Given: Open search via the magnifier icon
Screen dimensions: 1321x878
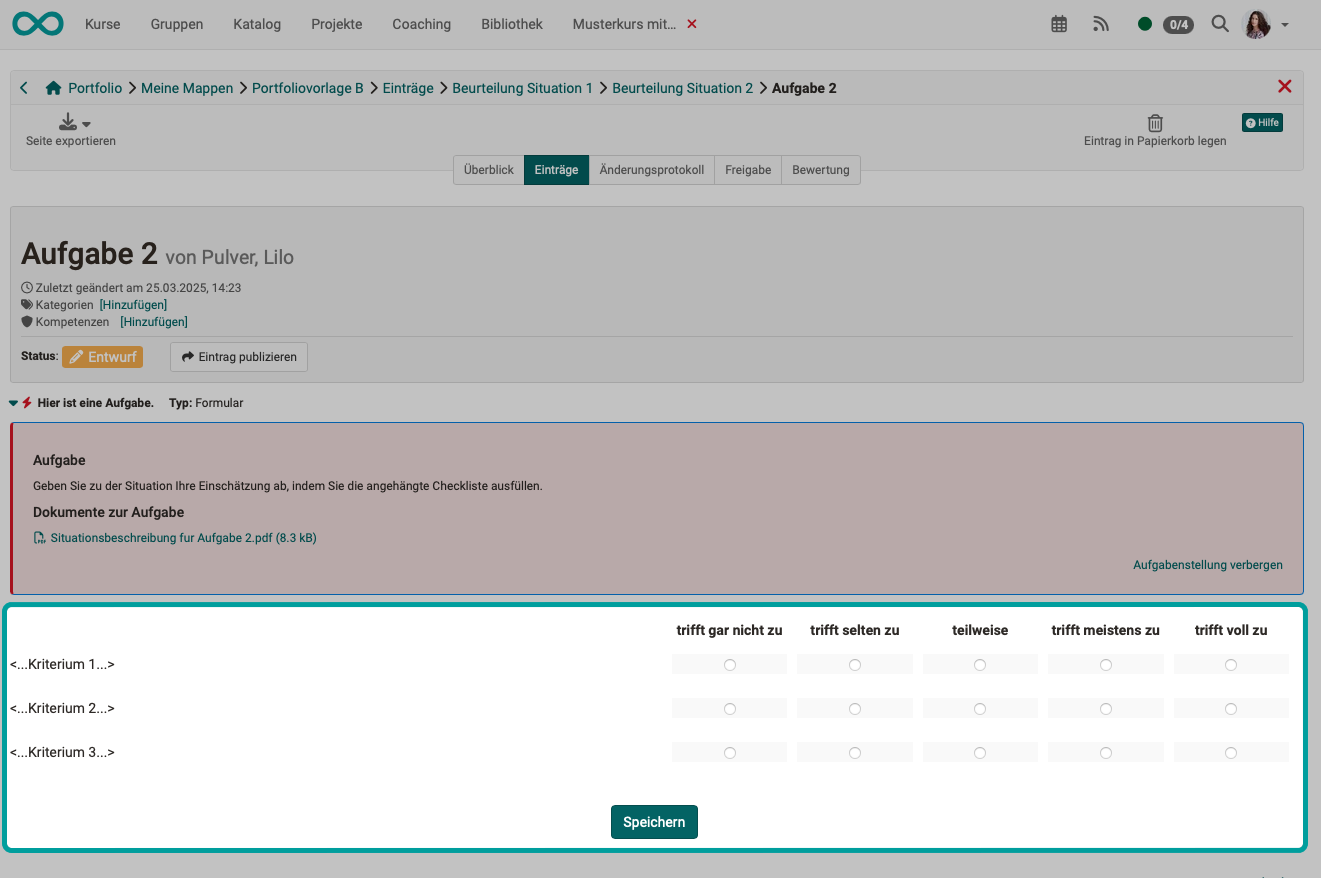Looking at the screenshot, I should [1219, 23].
